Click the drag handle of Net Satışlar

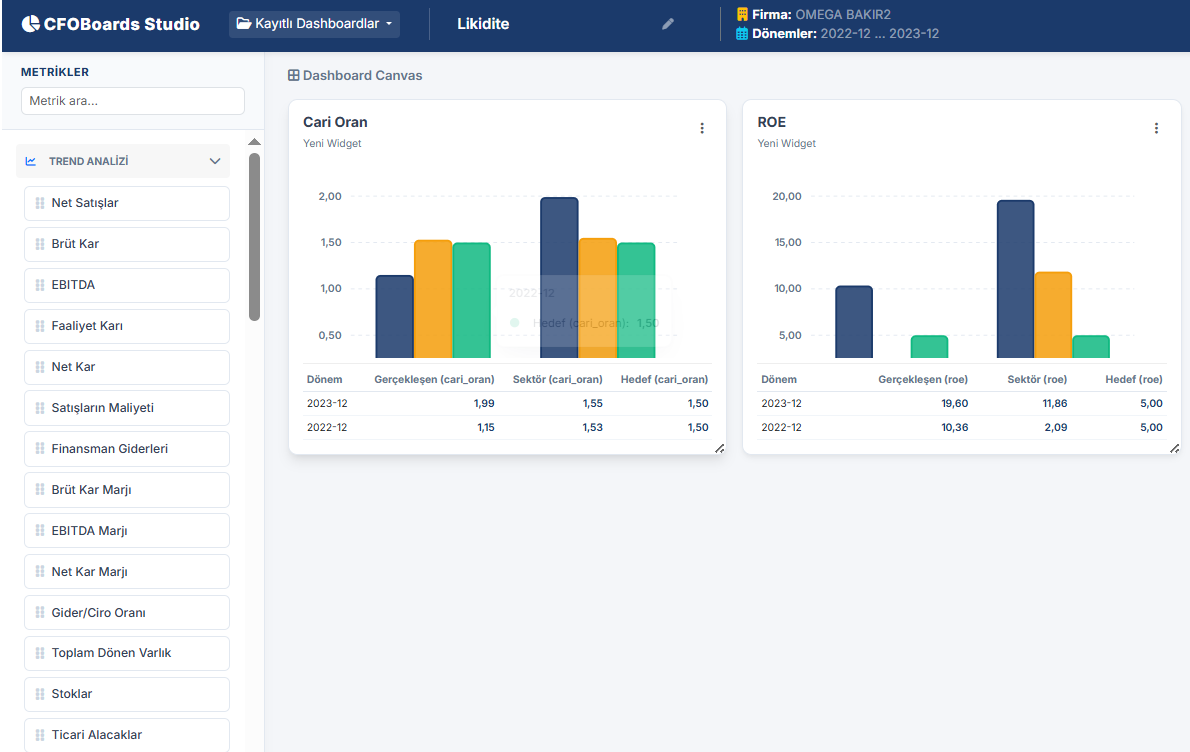pos(40,203)
